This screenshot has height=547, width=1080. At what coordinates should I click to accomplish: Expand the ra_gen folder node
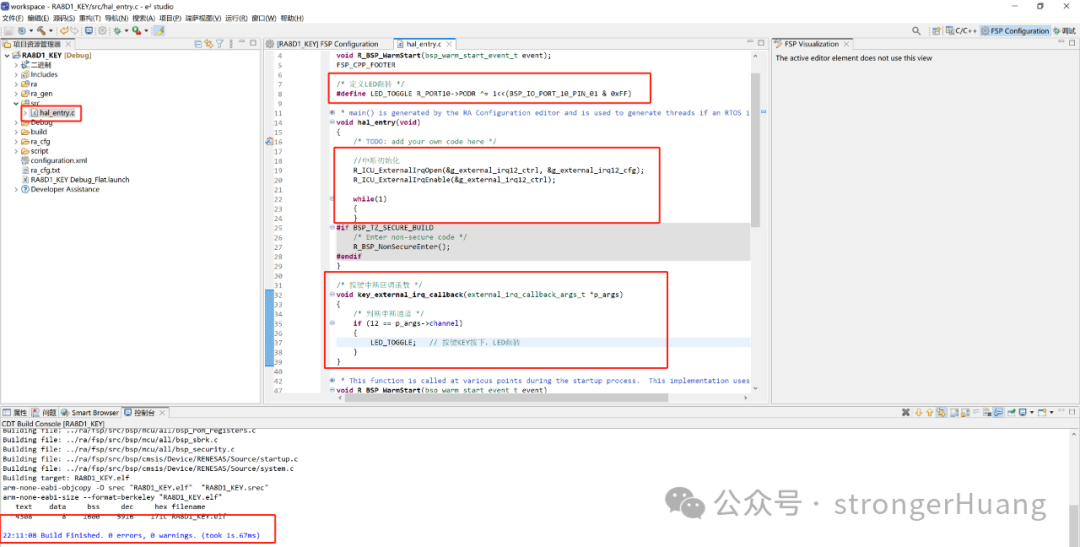[x=17, y=94]
